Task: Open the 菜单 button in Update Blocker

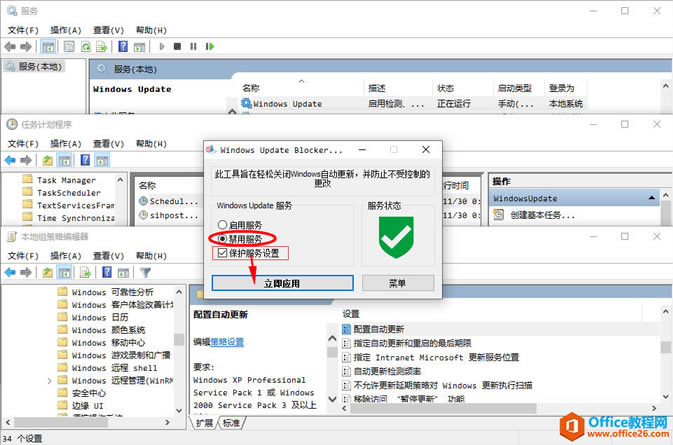Action: pos(398,283)
